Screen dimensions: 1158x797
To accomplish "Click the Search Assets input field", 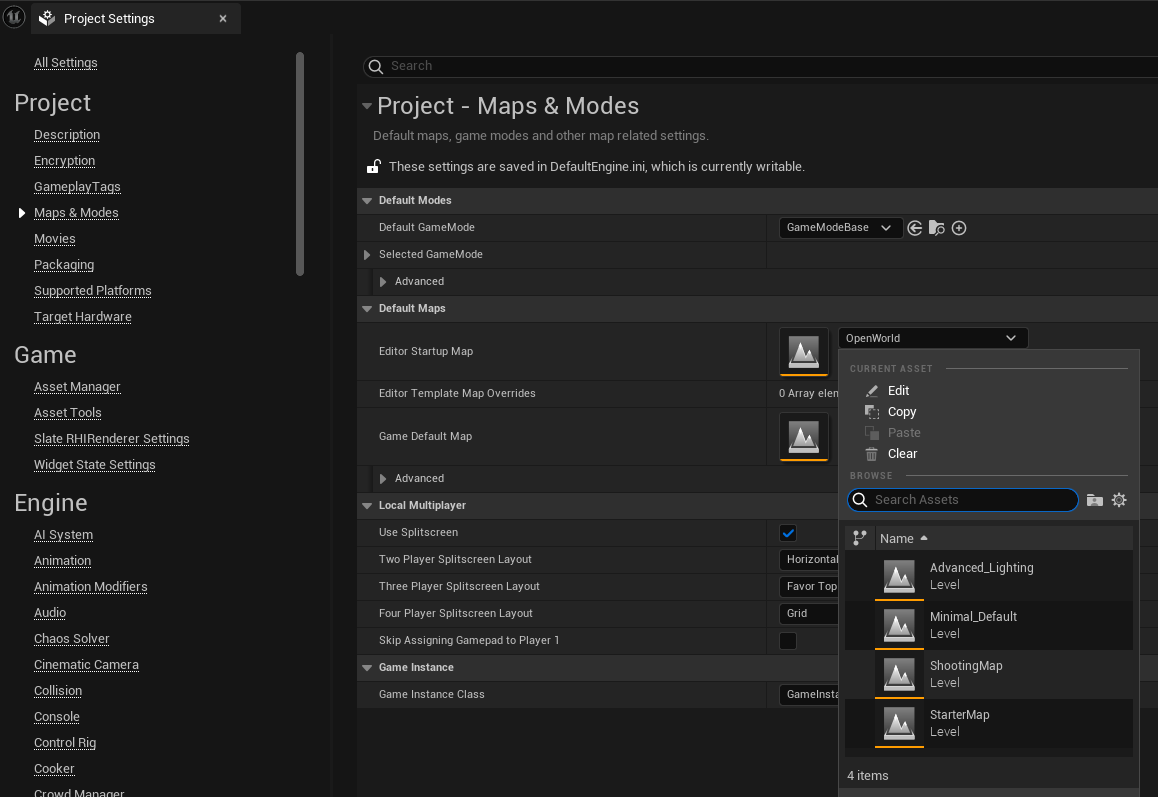I will point(970,500).
